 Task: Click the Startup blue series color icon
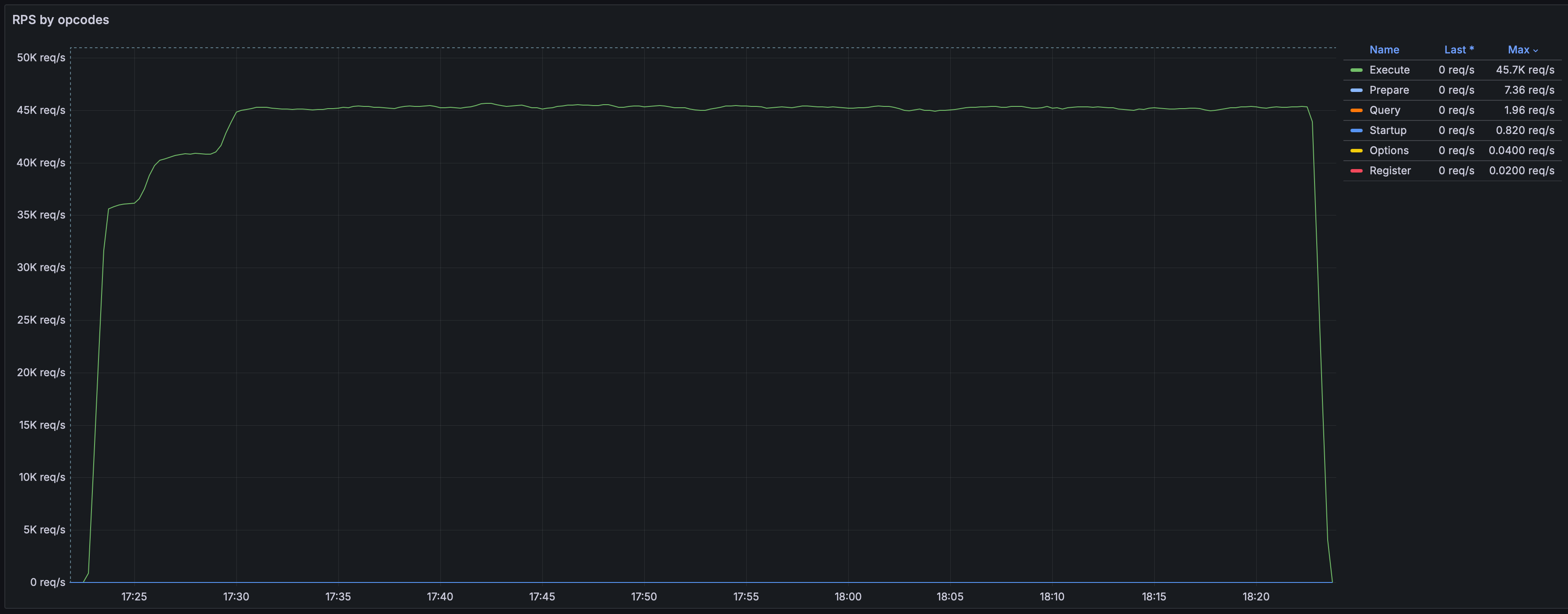click(1356, 131)
